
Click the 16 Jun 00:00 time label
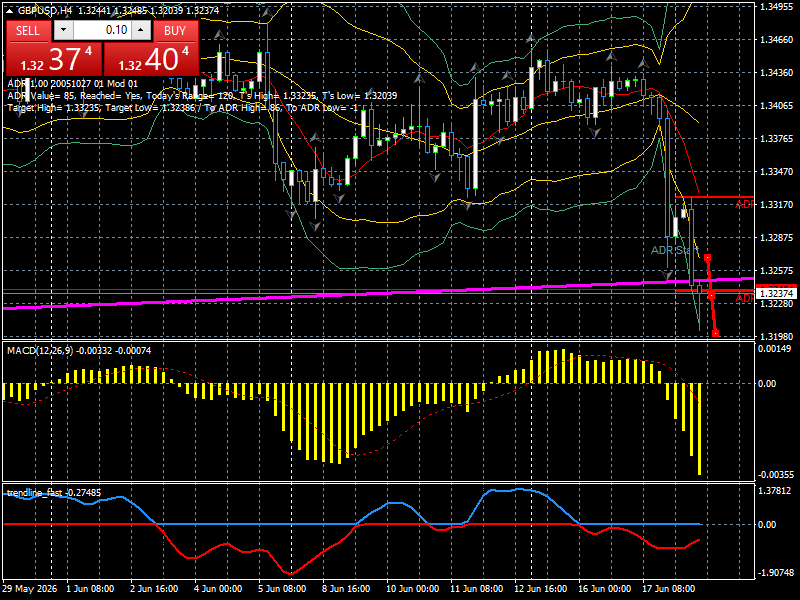605,589
